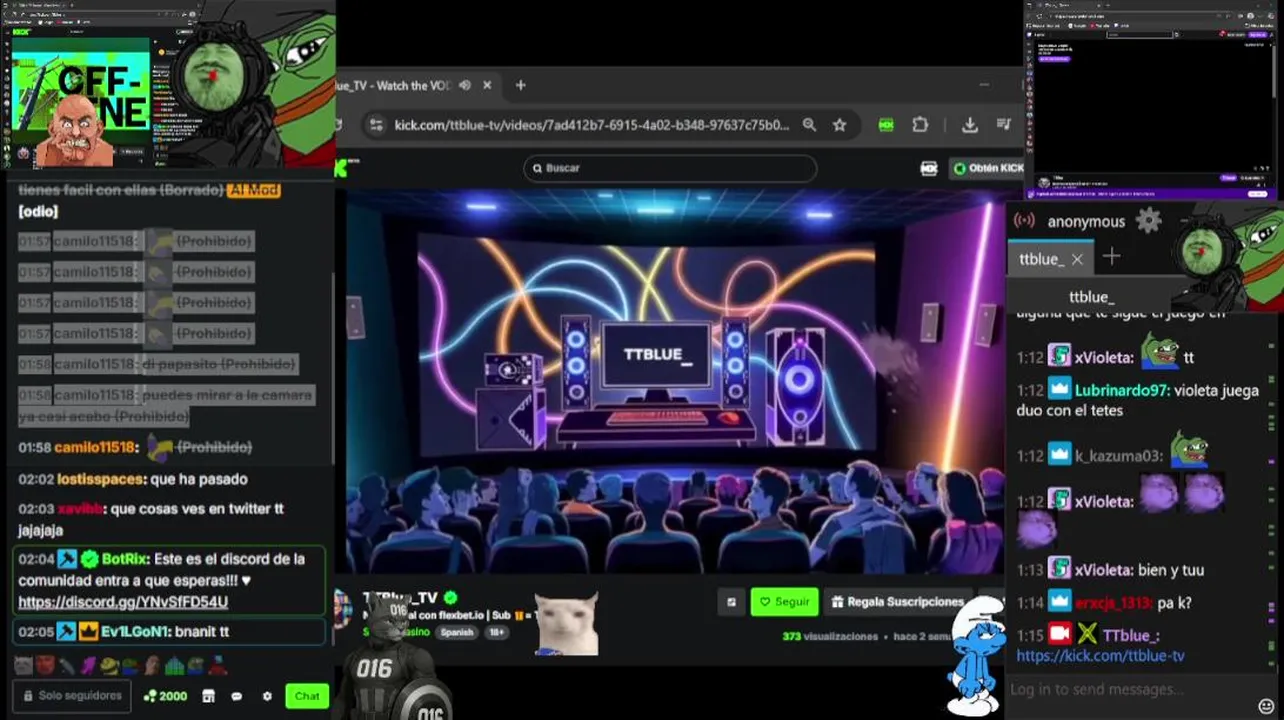Image resolution: width=1284 pixels, height=720 pixels.
Task: Select the Spanish language tag
Action: click(x=457, y=632)
